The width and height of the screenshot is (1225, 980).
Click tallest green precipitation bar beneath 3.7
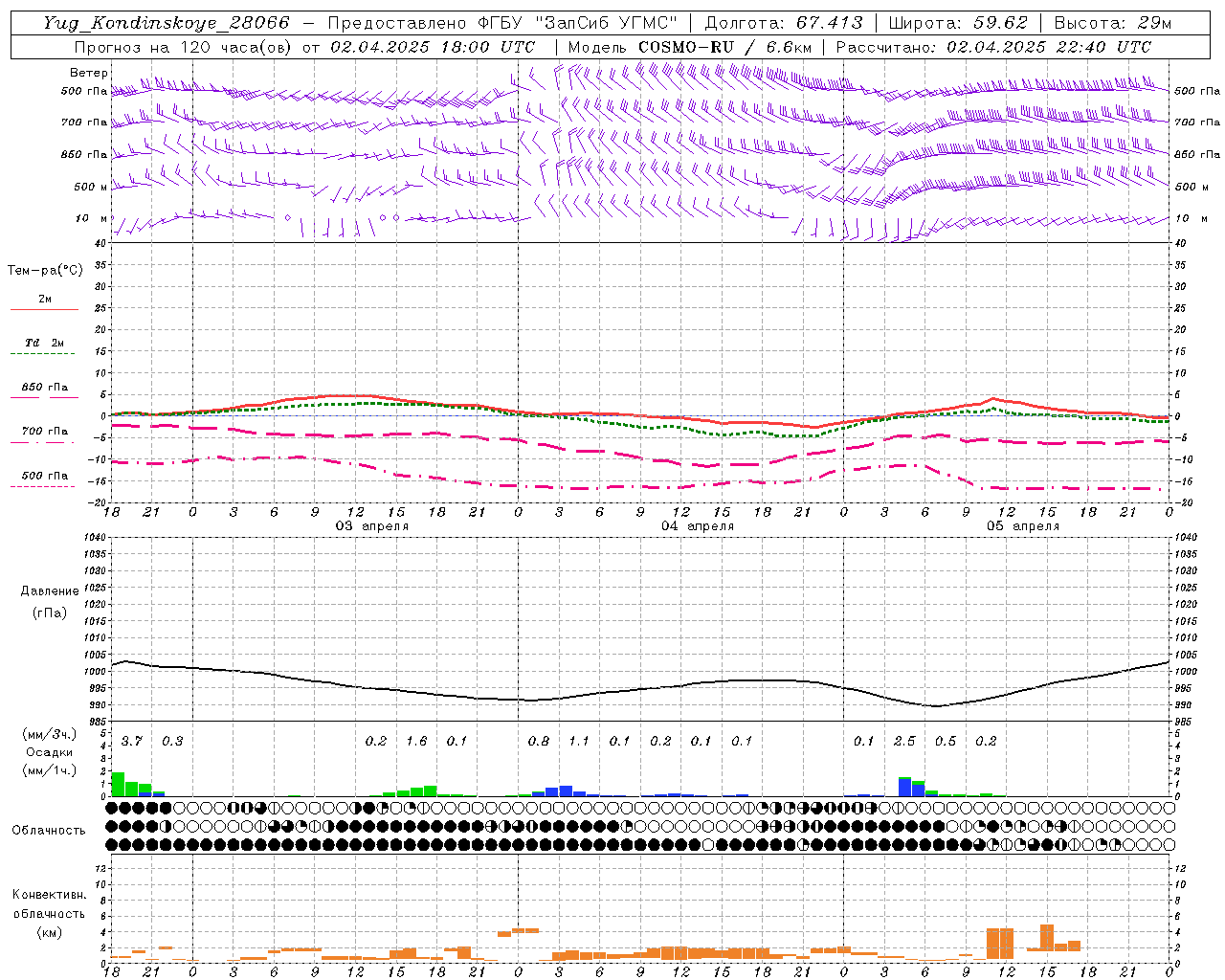pos(119,784)
